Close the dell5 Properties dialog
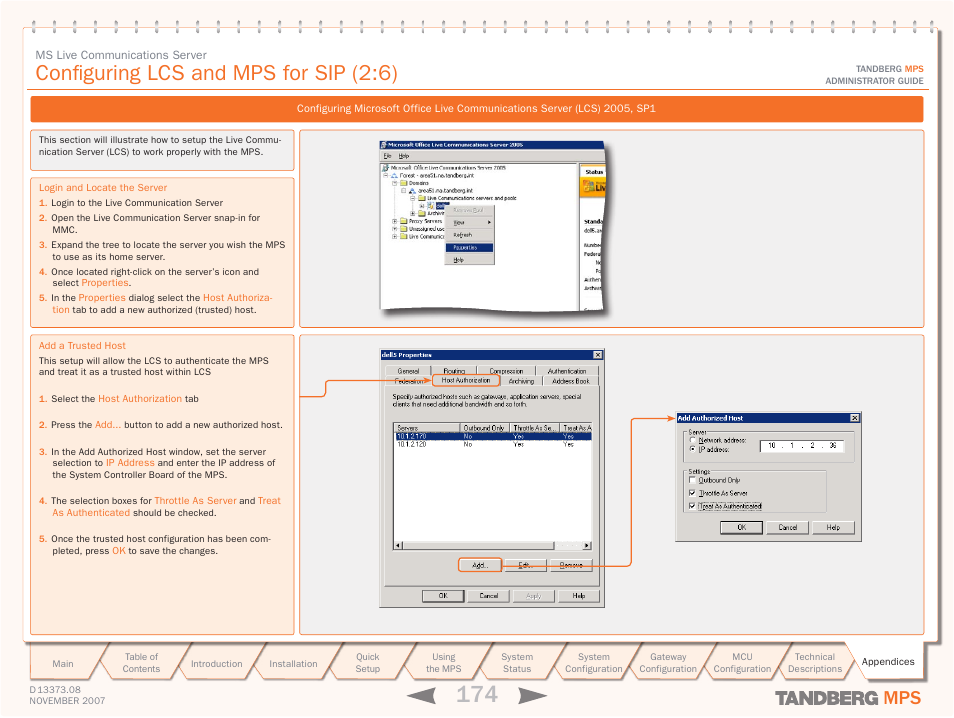Image resolution: width=954 pixels, height=718 pixels. click(x=598, y=354)
